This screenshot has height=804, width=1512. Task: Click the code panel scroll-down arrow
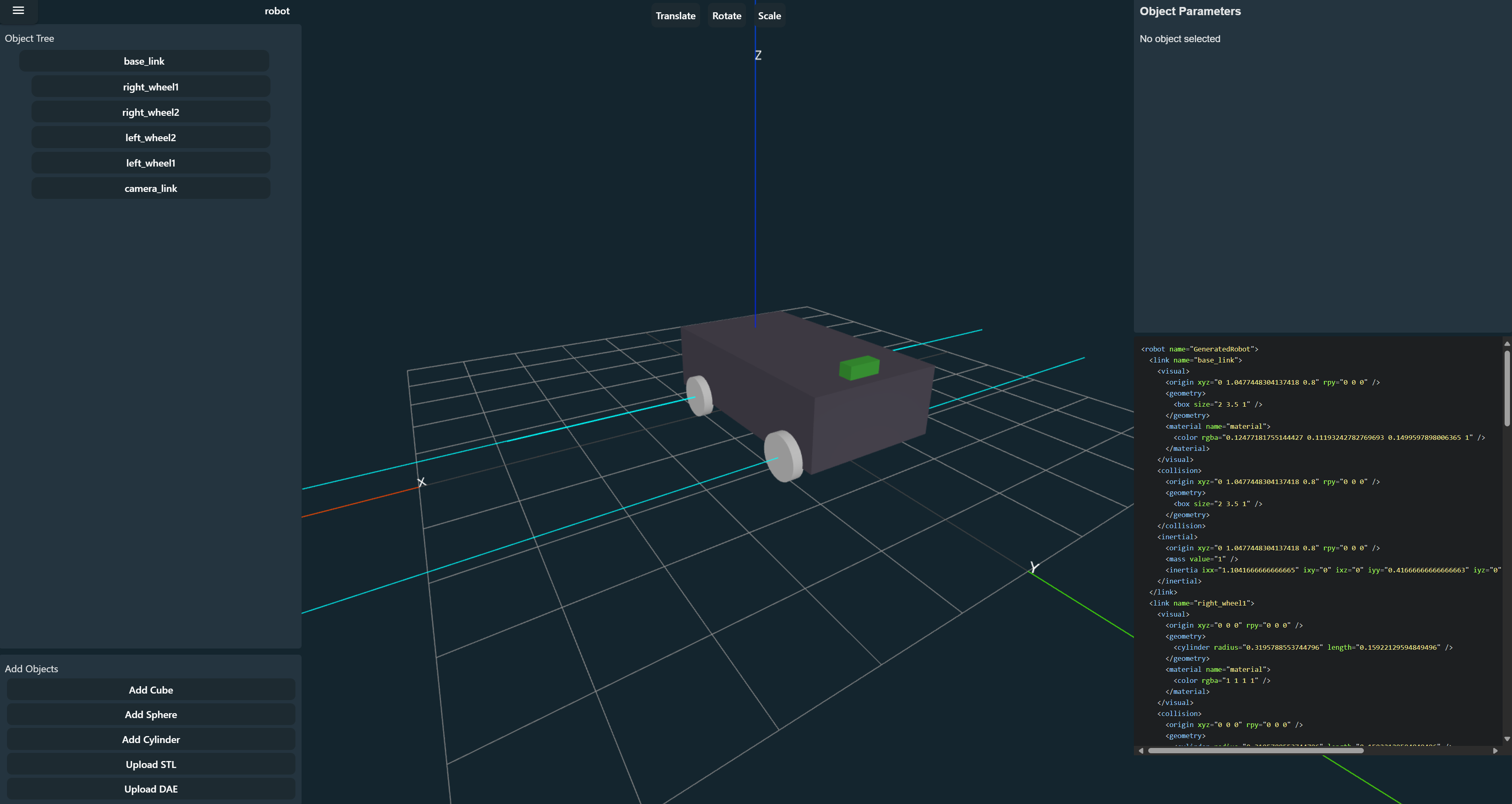tap(1507, 739)
